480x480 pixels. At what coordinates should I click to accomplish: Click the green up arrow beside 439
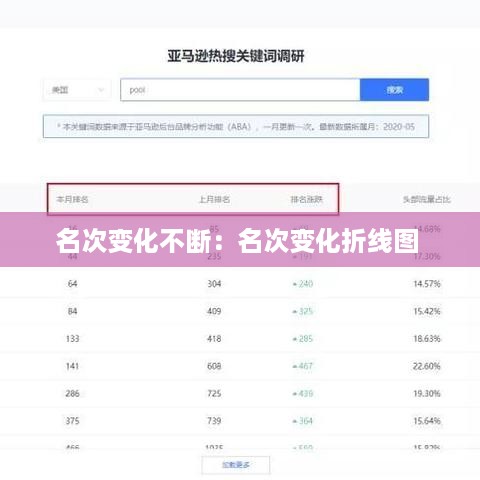click(x=295, y=394)
